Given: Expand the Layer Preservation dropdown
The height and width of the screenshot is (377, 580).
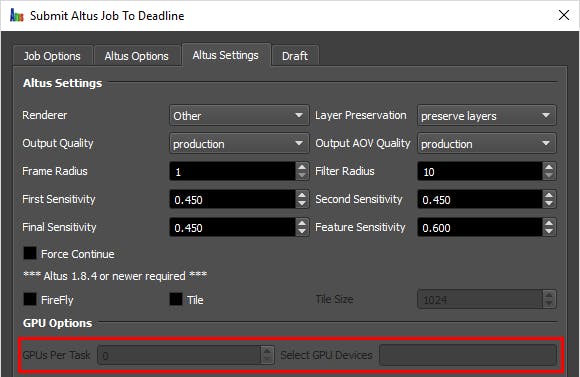Looking at the screenshot, I should [x=486, y=115].
